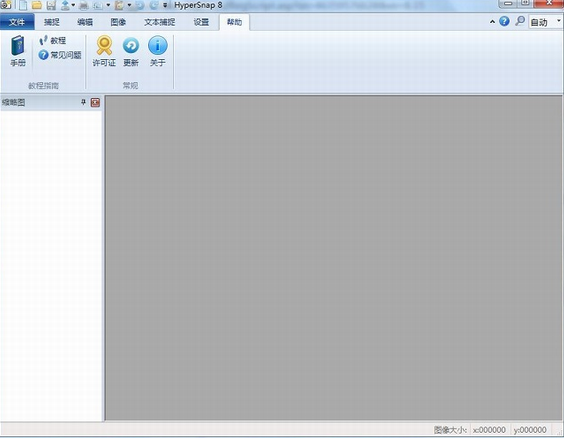Viewport: 564px width, 438px height.
Task: Open the 许可证 license icon
Action: 104,51
